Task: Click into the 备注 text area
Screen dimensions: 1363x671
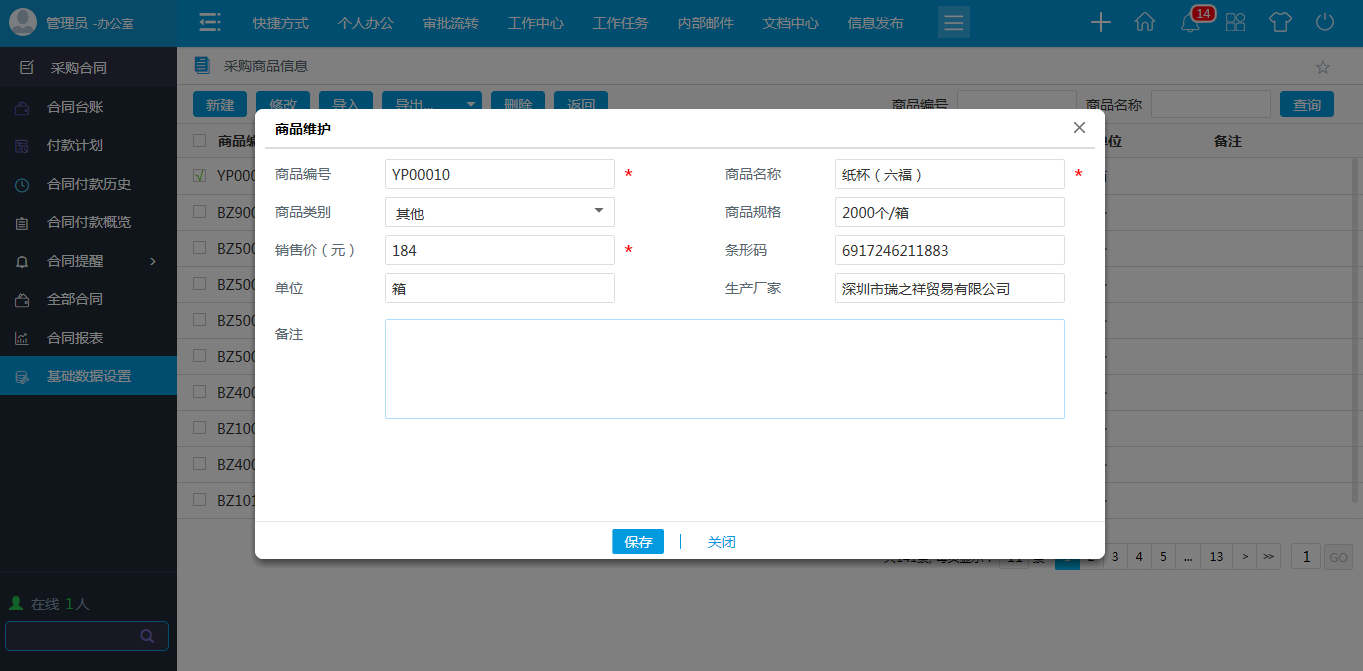Action: tap(724, 368)
